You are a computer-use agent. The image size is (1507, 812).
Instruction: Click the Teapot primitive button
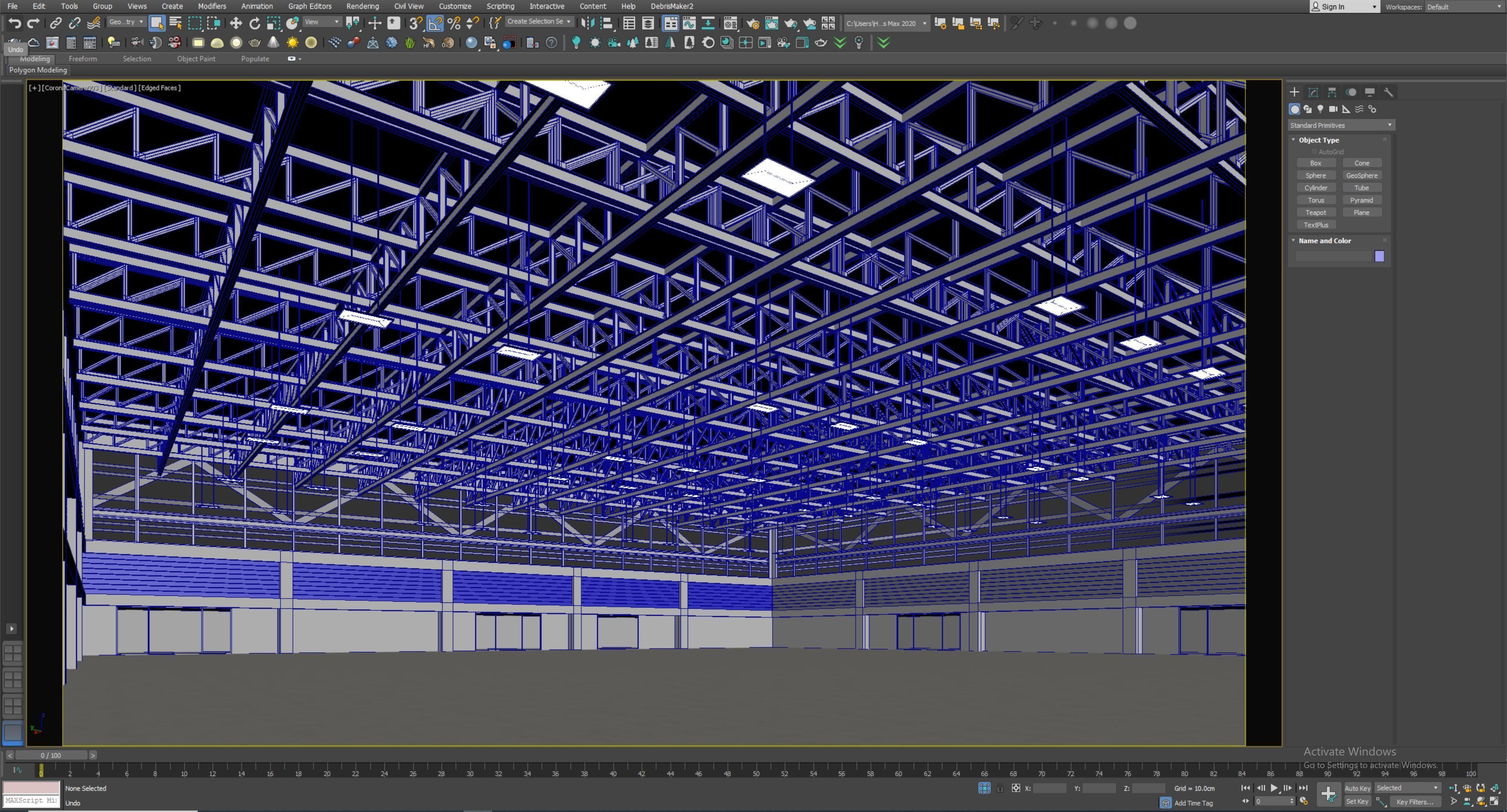pyautogui.click(x=1316, y=213)
